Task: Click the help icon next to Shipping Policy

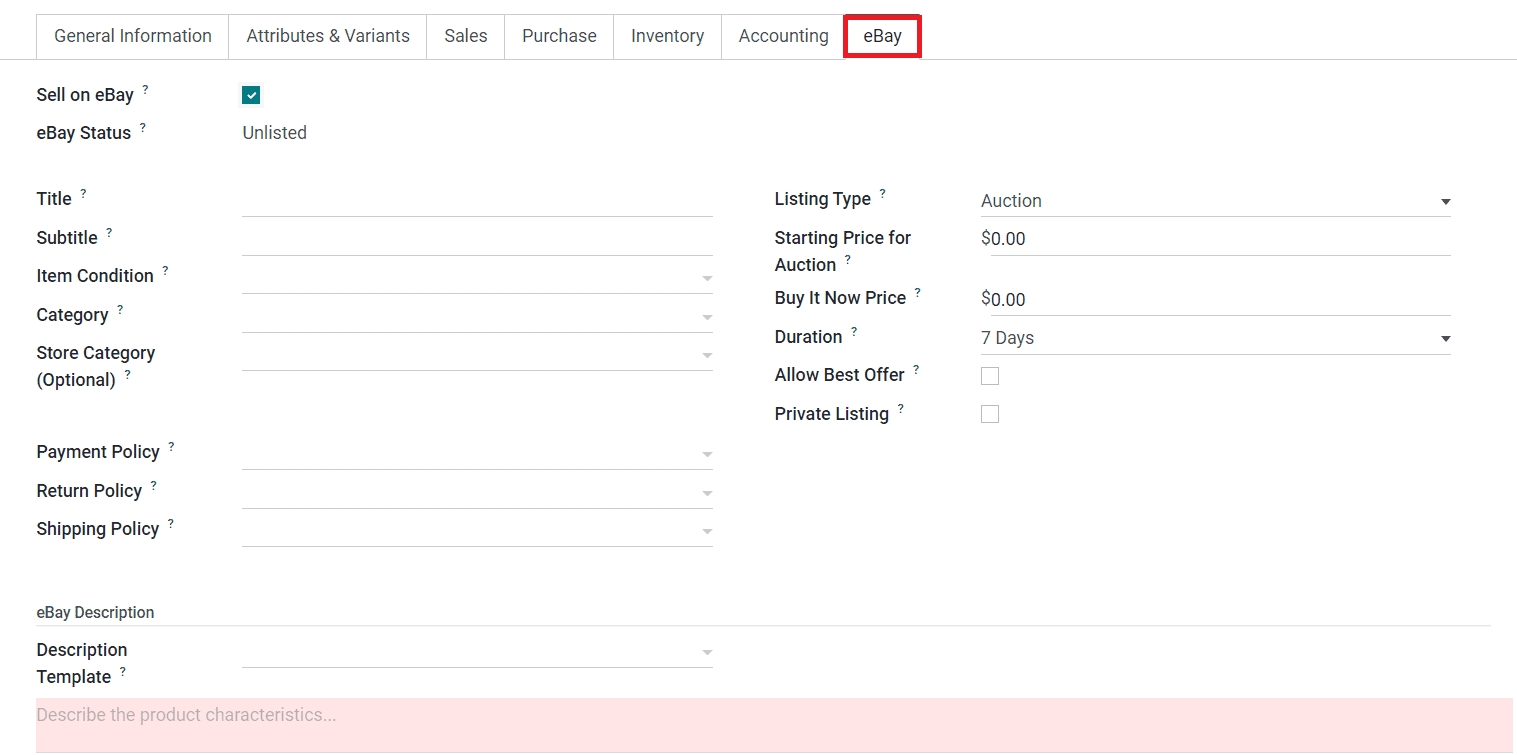Action: 171,524
